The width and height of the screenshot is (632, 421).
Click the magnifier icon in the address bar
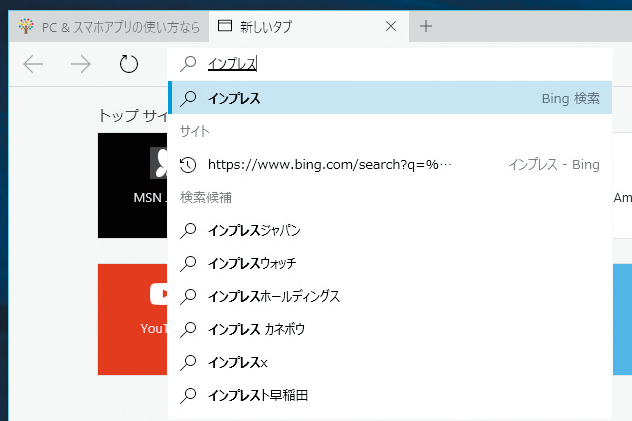188,64
